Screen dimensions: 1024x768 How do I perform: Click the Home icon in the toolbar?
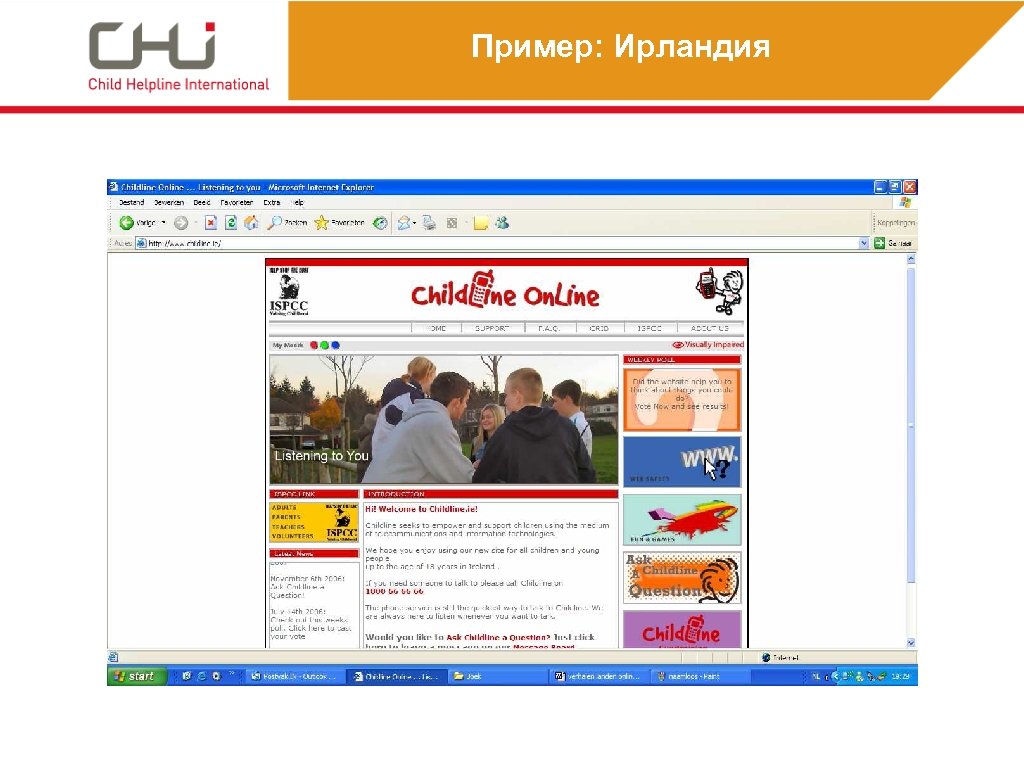coord(252,223)
